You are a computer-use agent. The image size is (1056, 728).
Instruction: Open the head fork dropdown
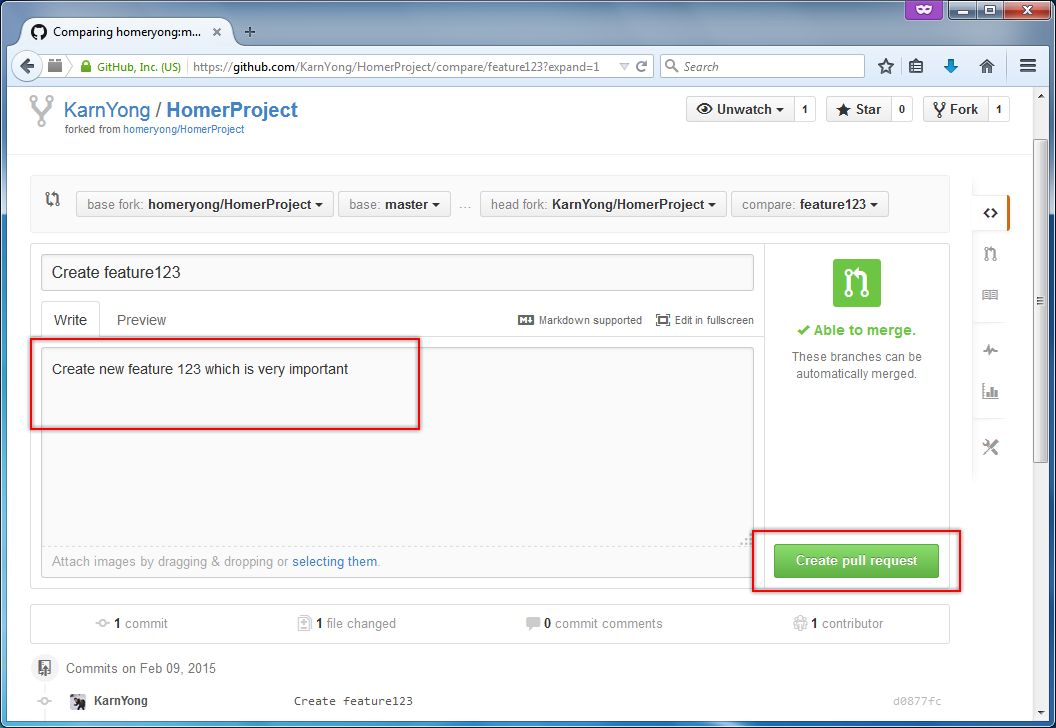[602, 204]
